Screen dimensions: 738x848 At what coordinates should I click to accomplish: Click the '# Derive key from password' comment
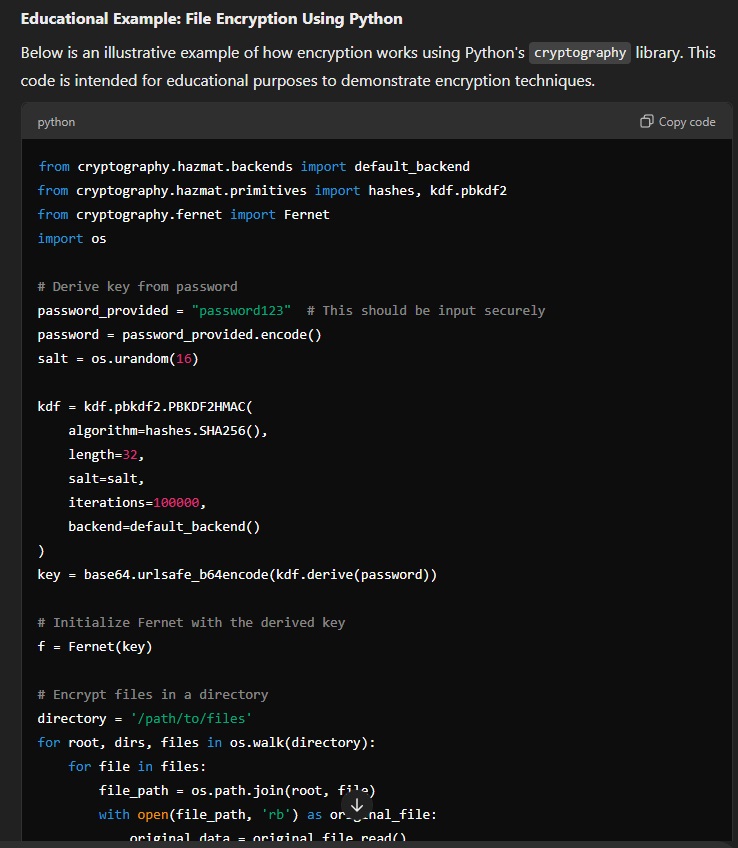137,287
